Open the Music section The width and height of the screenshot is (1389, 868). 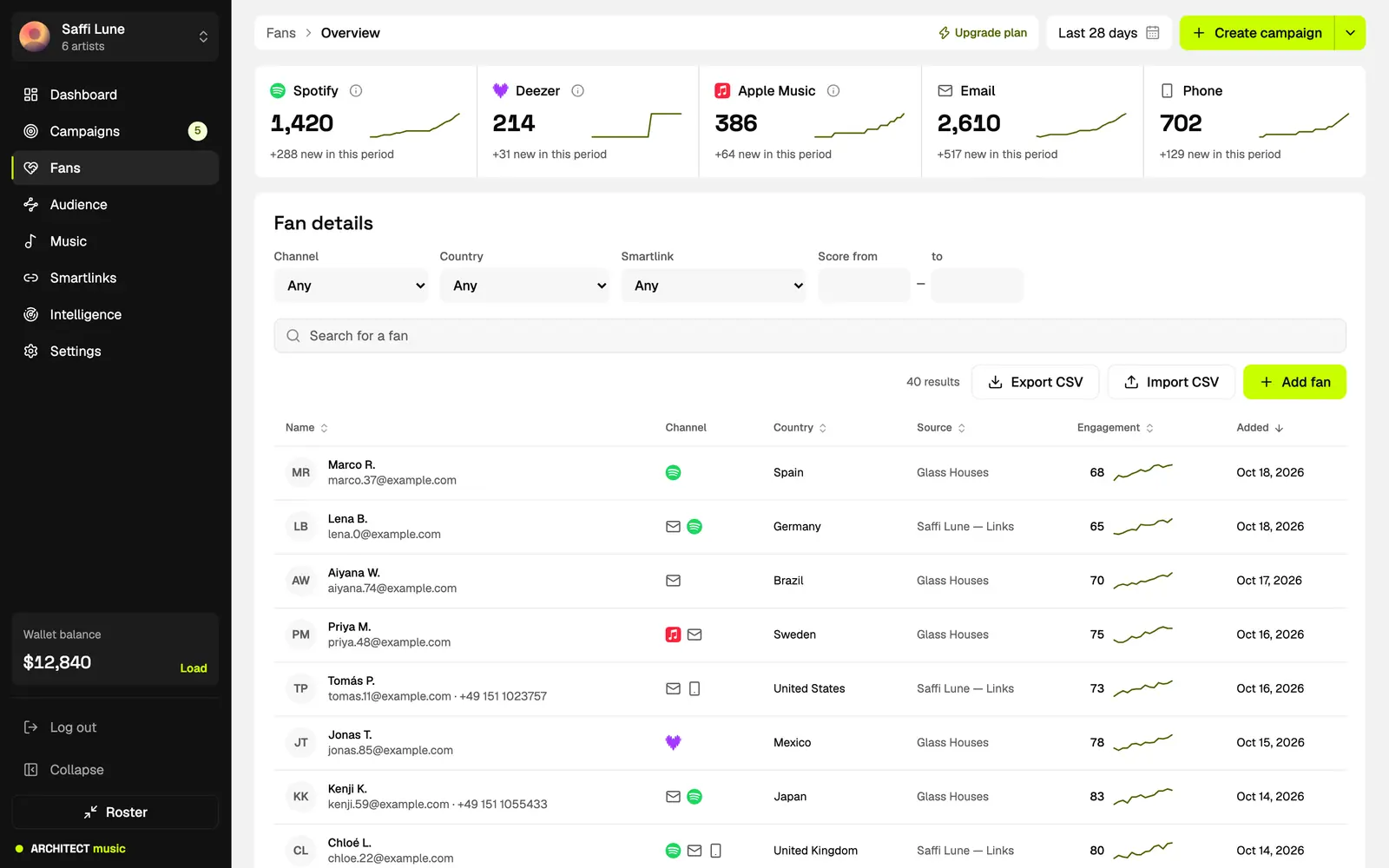pyautogui.click(x=115, y=241)
